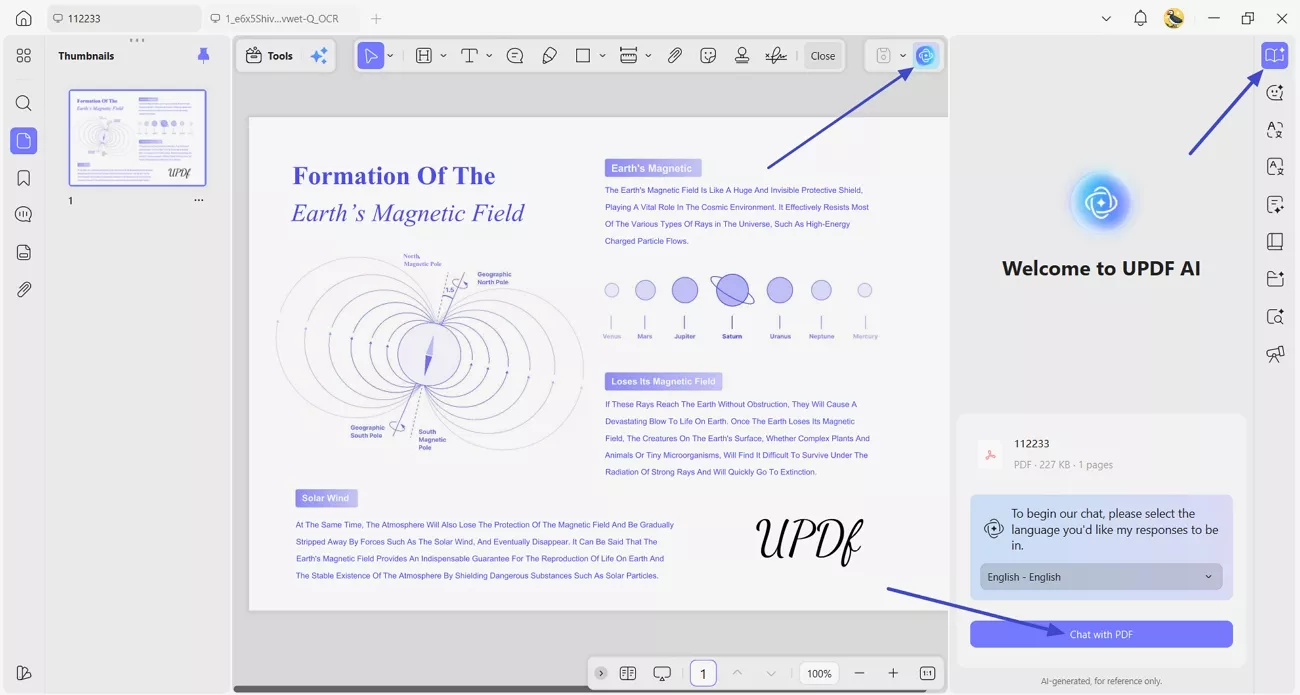Click the 112233 PDF file entry
The image size is (1300, 695).
[x=1101, y=454]
